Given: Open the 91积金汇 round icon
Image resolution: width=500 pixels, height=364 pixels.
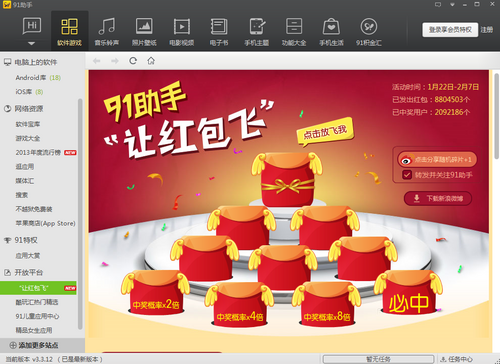Looking at the screenshot, I should tap(369, 27).
